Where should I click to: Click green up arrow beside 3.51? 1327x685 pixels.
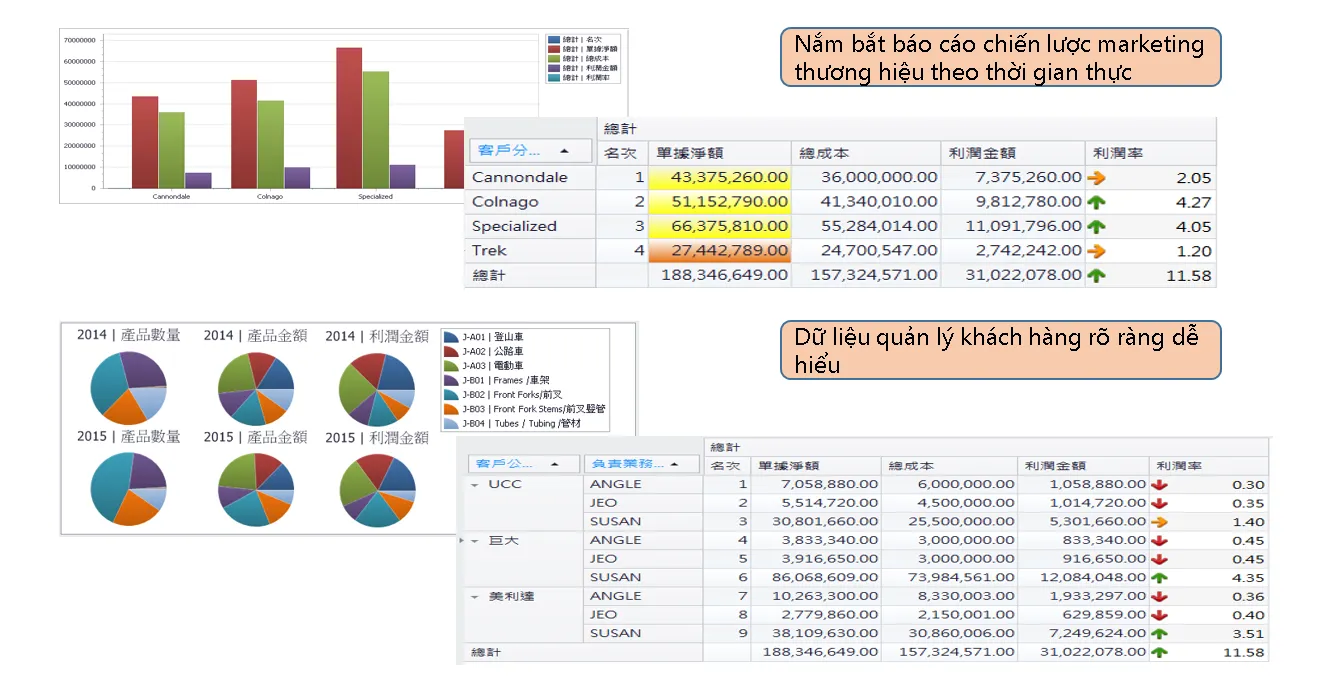pyautogui.click(x=1159, y=633)
